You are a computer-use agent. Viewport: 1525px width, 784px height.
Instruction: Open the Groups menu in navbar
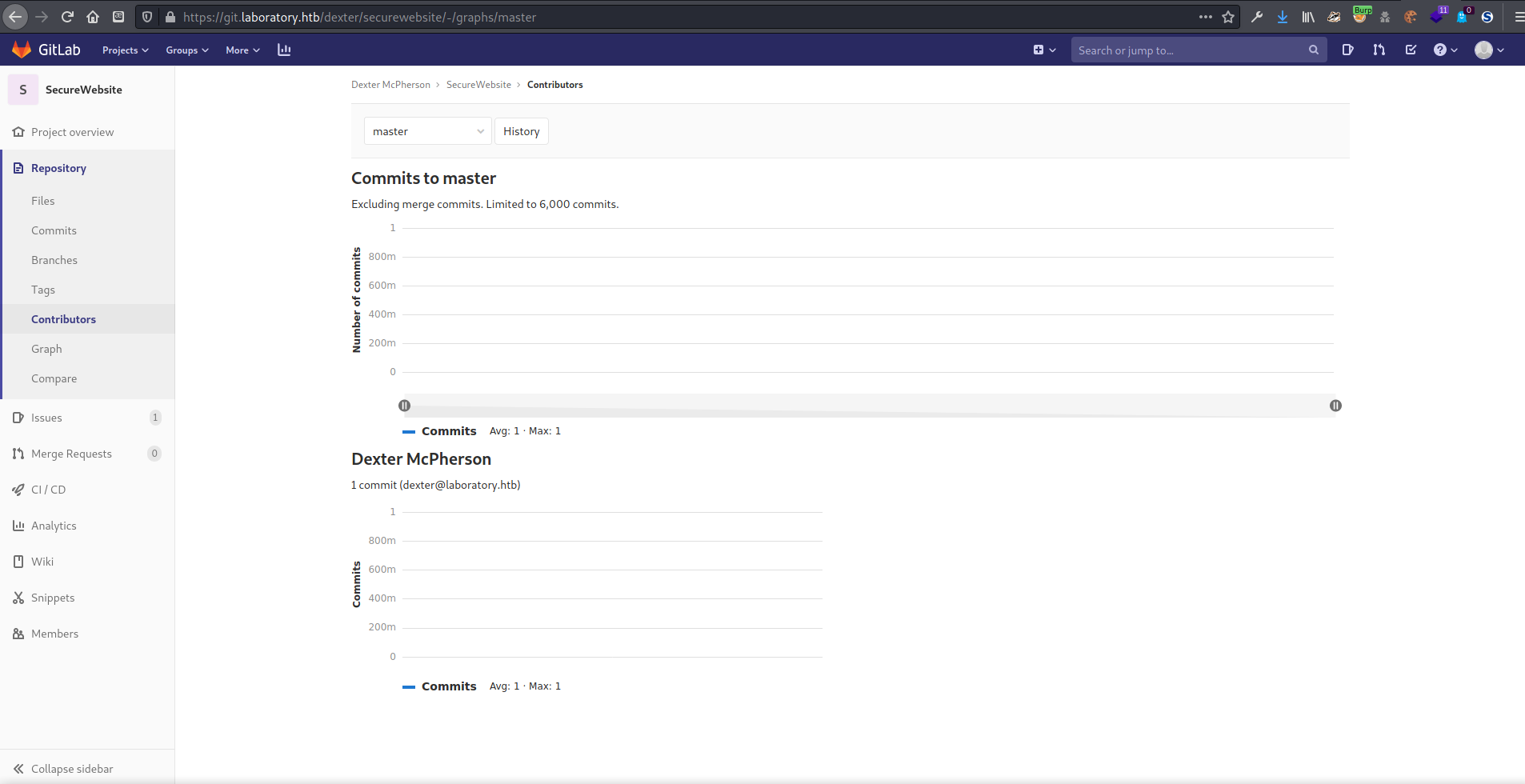[186, 50]
